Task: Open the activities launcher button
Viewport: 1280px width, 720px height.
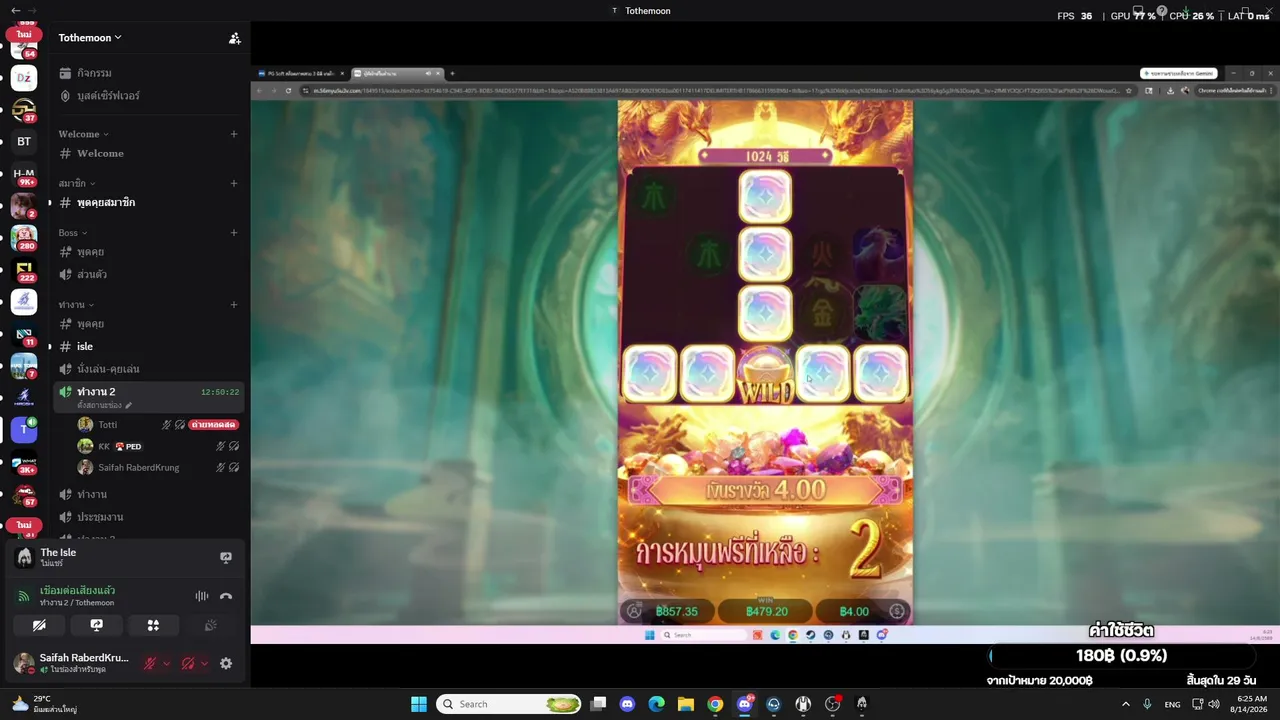Action: tap(153, 625)
